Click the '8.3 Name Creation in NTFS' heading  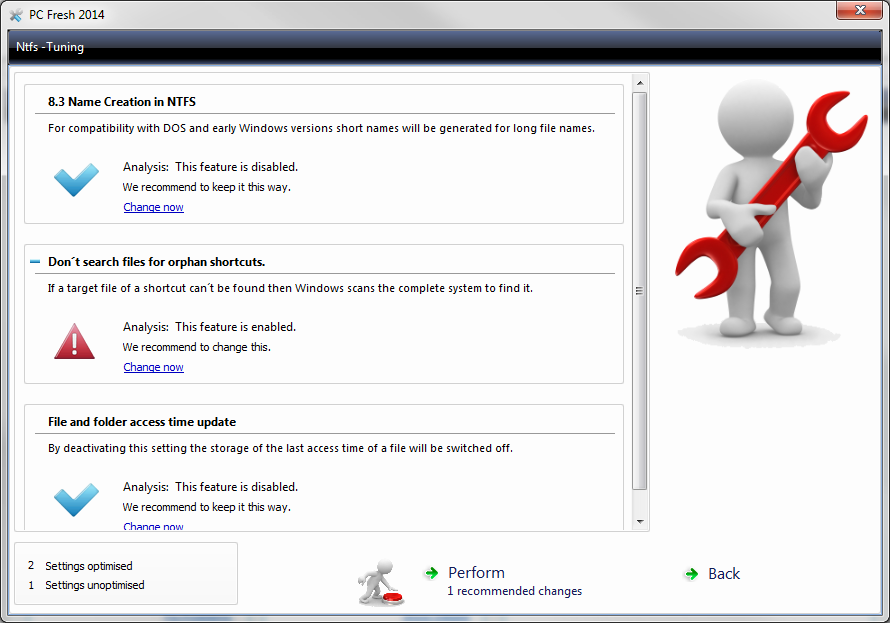click(x=122, y=102)
